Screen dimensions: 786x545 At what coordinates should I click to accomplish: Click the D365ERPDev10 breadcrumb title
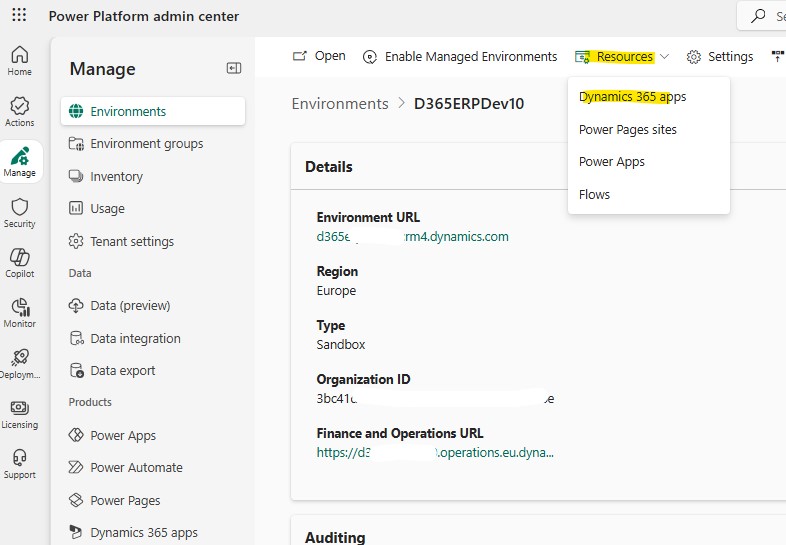pos(469,104)
